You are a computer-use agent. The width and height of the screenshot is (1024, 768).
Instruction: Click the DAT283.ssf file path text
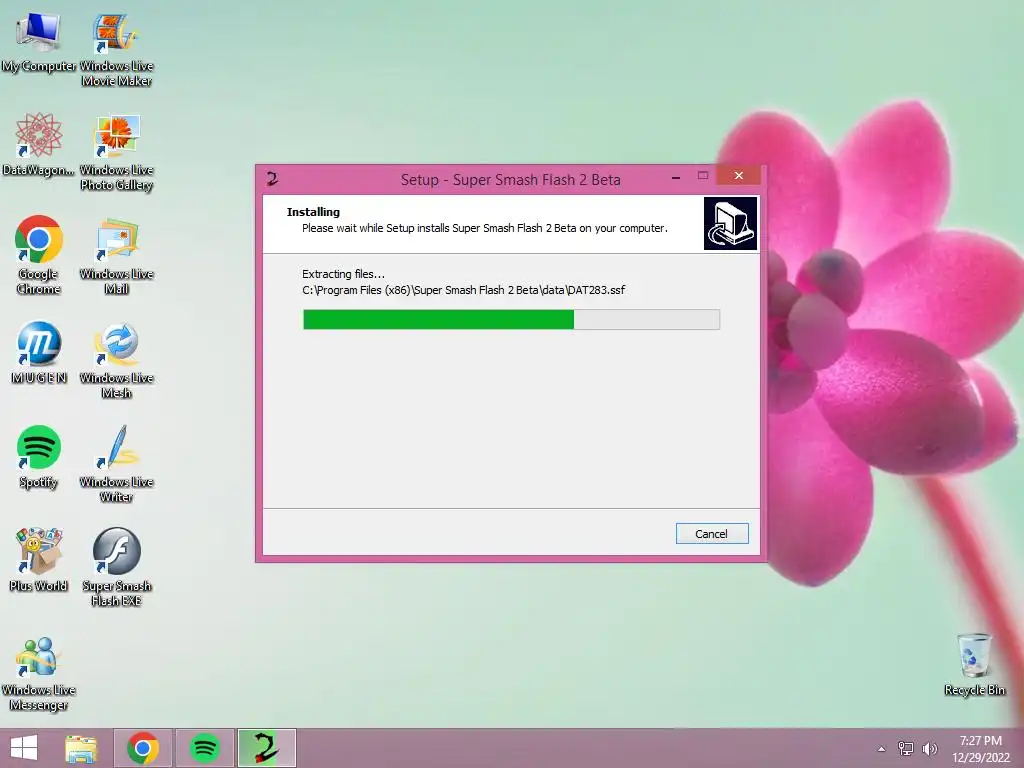(464, 290)
